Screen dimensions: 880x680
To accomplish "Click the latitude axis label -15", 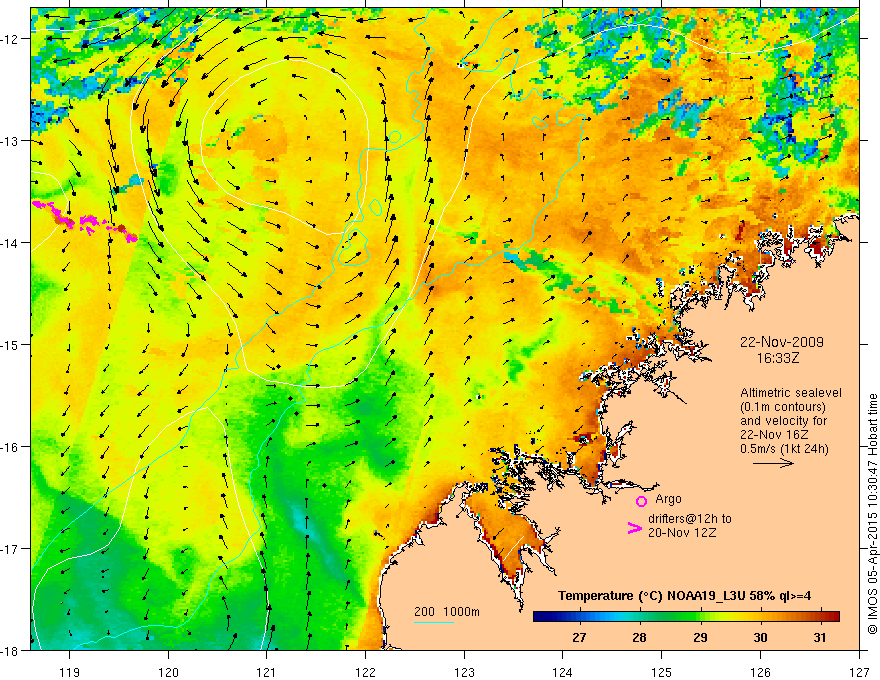I will [x=11, y=344].
